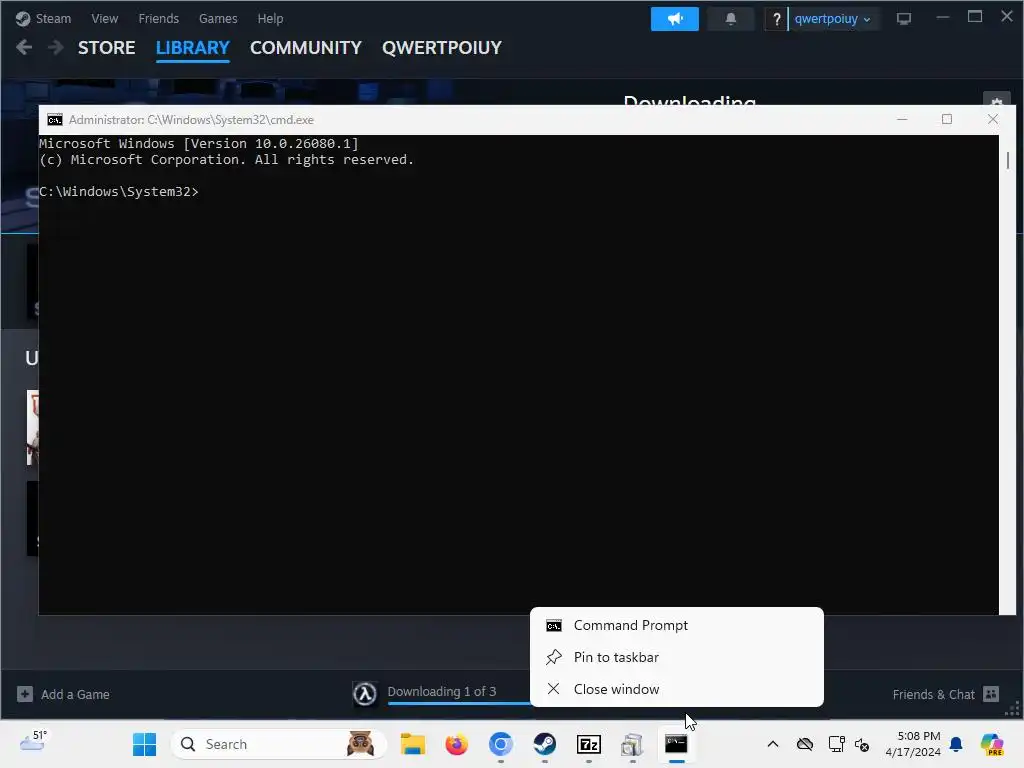This screenshot has width=1024, height=768.
Task: Click the C:\Windows\System32> prompt line
Action: point(118,191)
